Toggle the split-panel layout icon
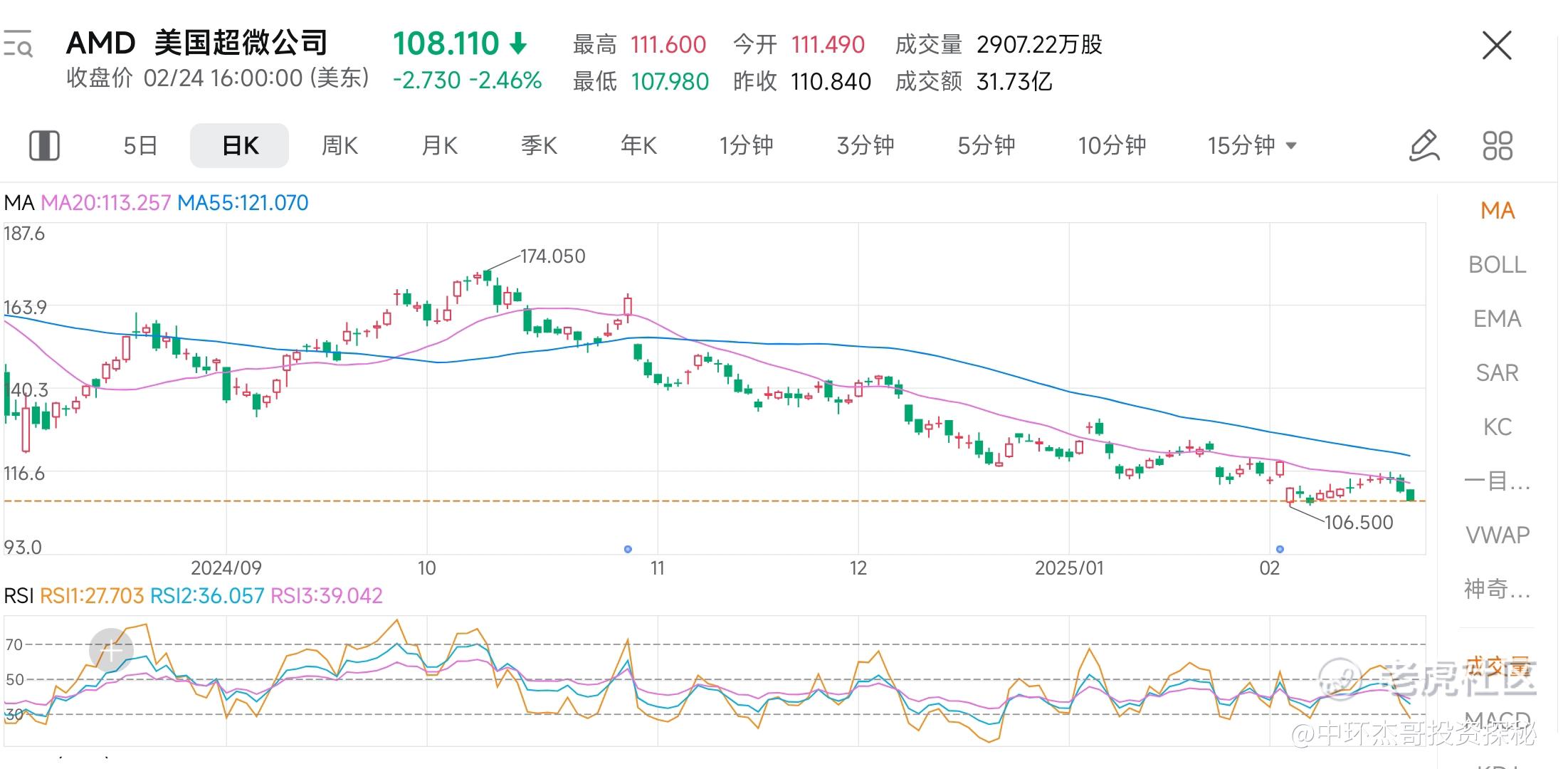This screenshot has height=769, width=1568. tap(44, 145)
